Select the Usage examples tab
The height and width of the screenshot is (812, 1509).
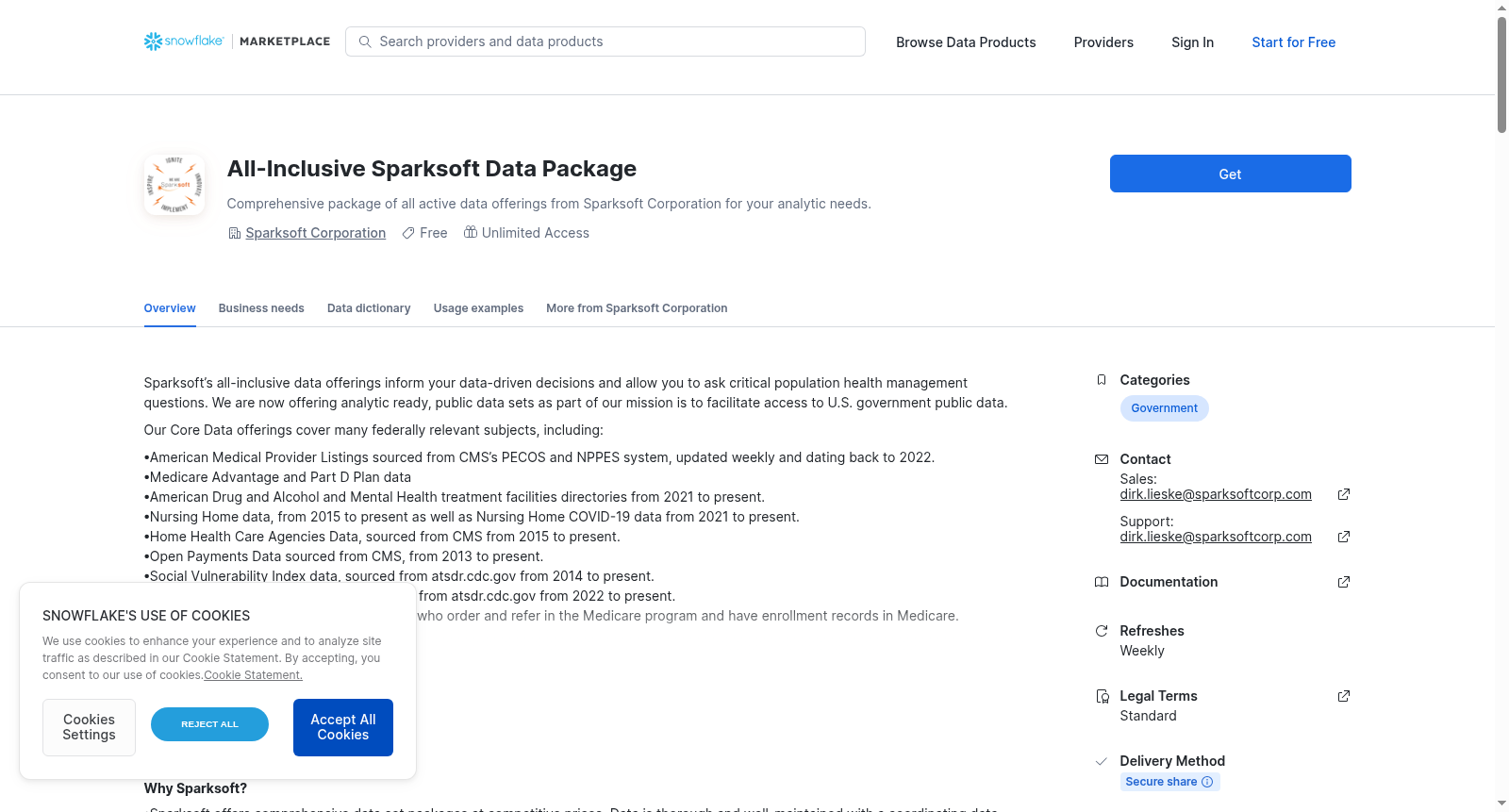[x=478, y=308]
